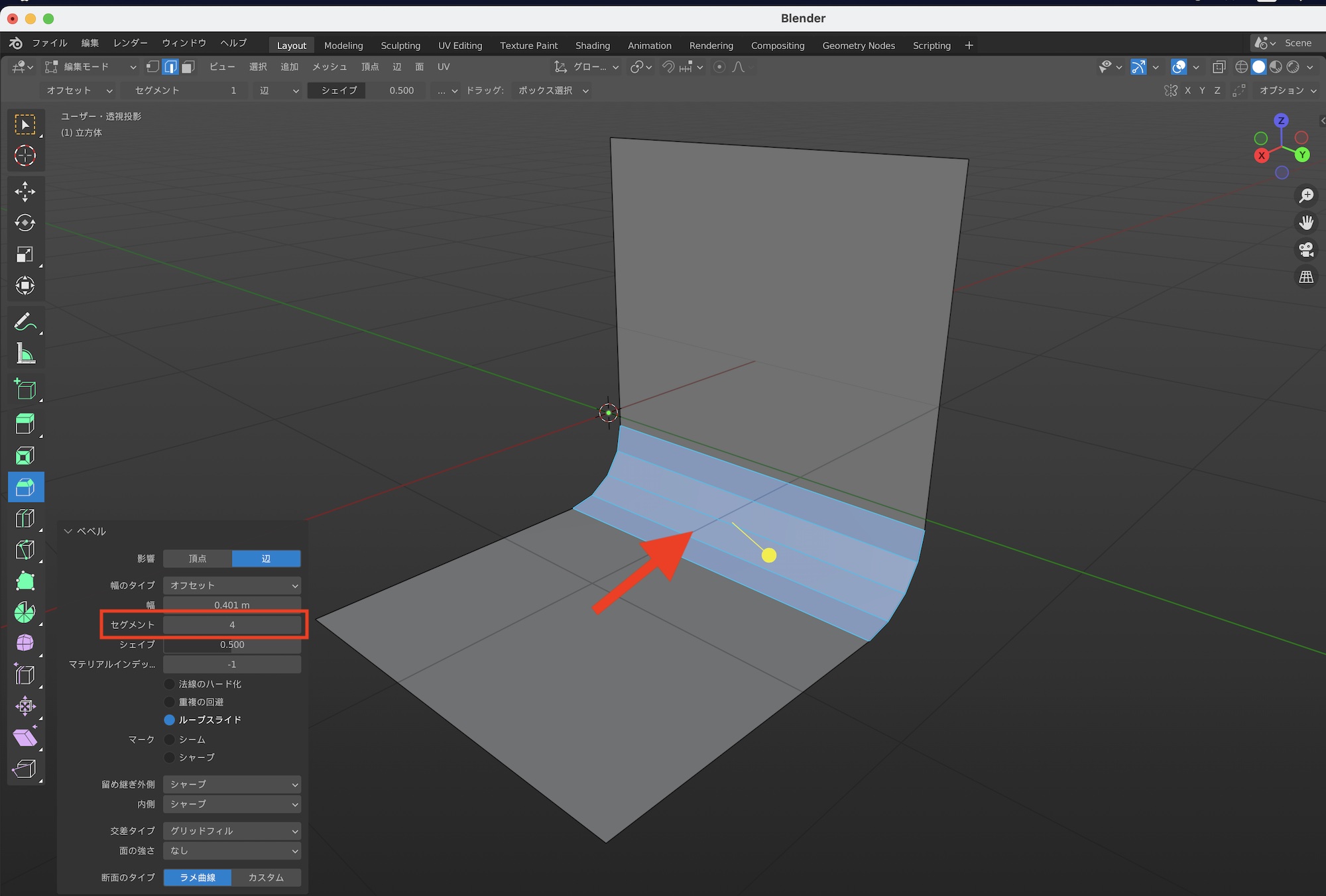Select 頂点 in the 影響 option
Viewport: 1326px width, 896px height.
(x=198, y=559)
